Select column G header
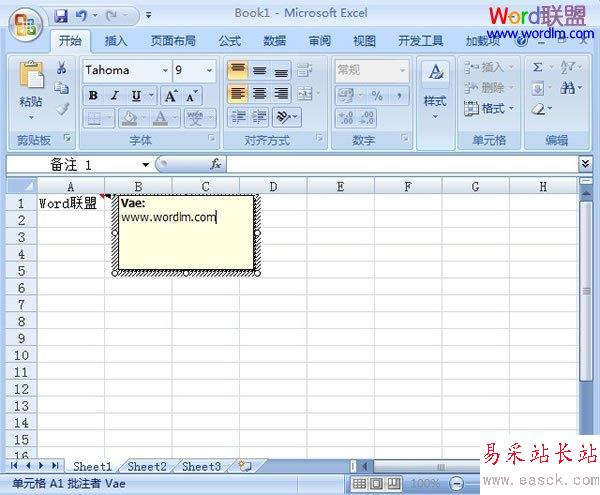600x495 pixels. click(476, 186)
